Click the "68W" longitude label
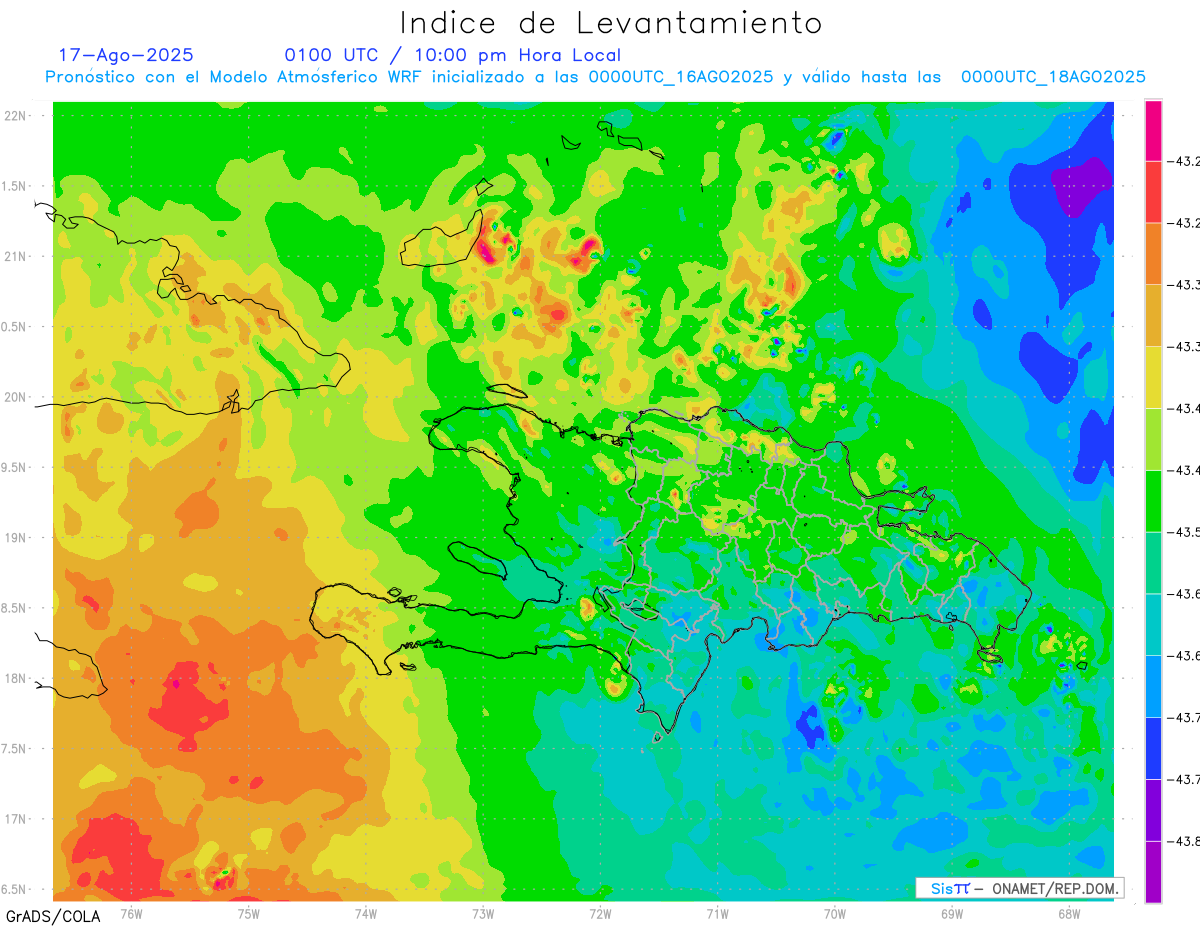1200x927 pixels. (x=1068, y=912)
